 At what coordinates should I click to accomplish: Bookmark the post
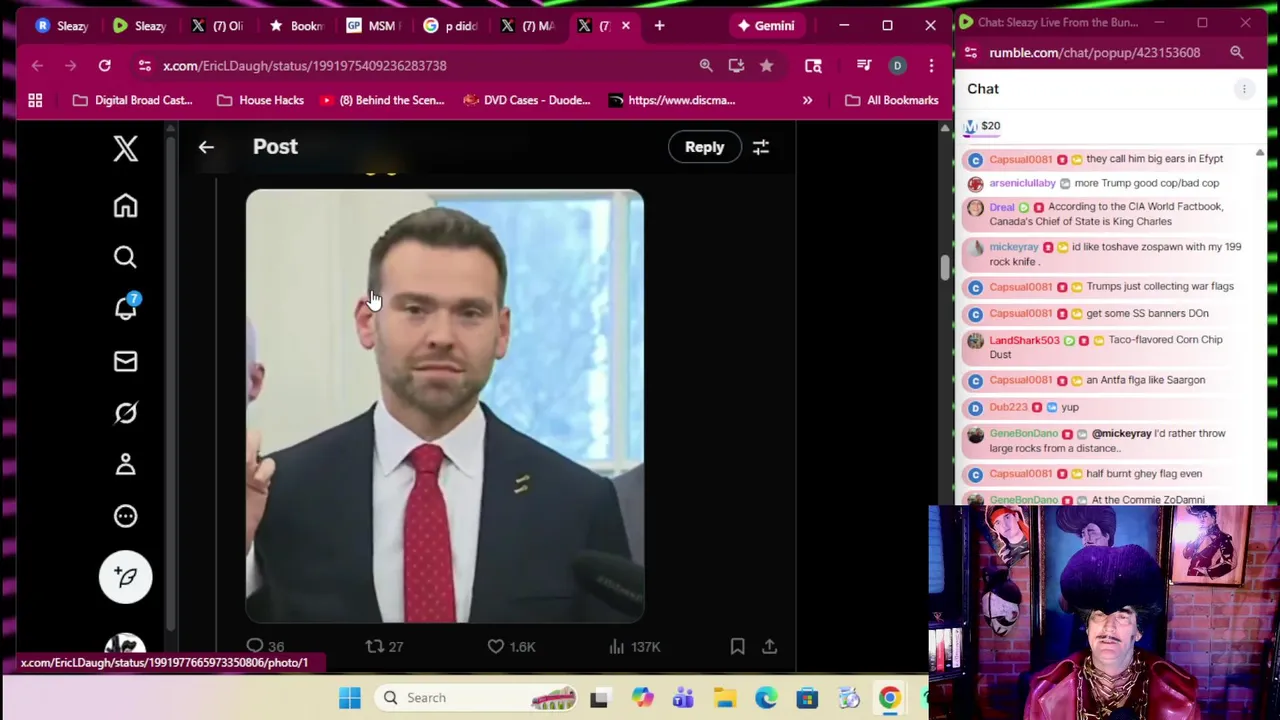coord(737,647)
